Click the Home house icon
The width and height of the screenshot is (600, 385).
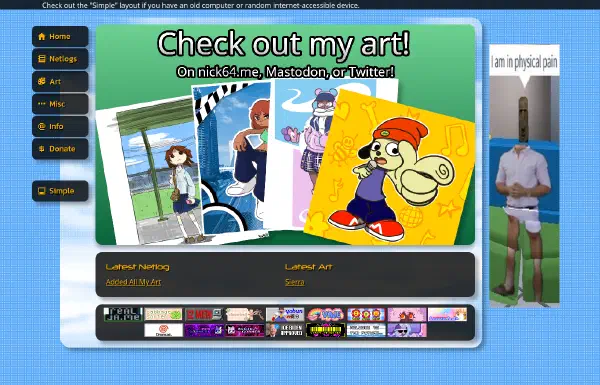[x=42, y=37]
